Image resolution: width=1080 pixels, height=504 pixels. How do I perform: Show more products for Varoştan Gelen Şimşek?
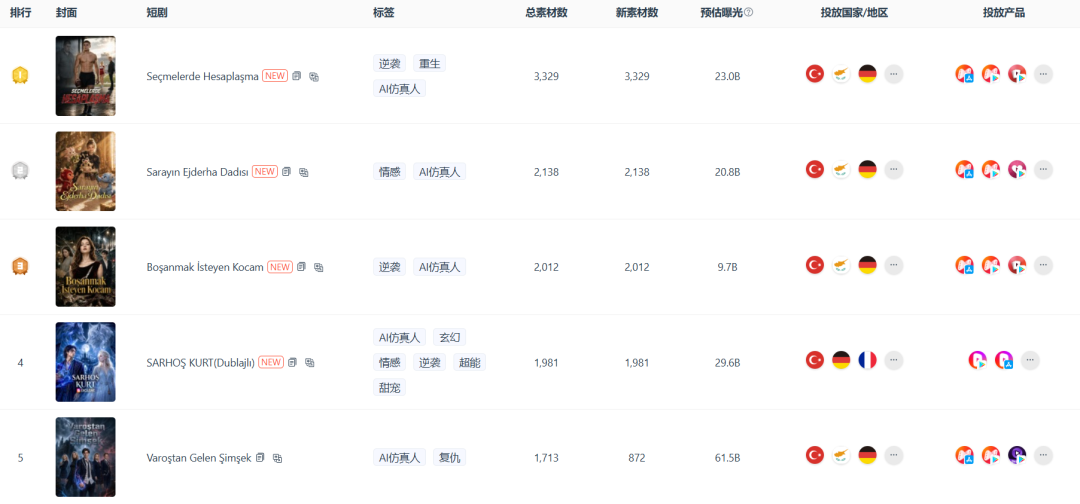pyautogui.click(x=1043, y=454)
